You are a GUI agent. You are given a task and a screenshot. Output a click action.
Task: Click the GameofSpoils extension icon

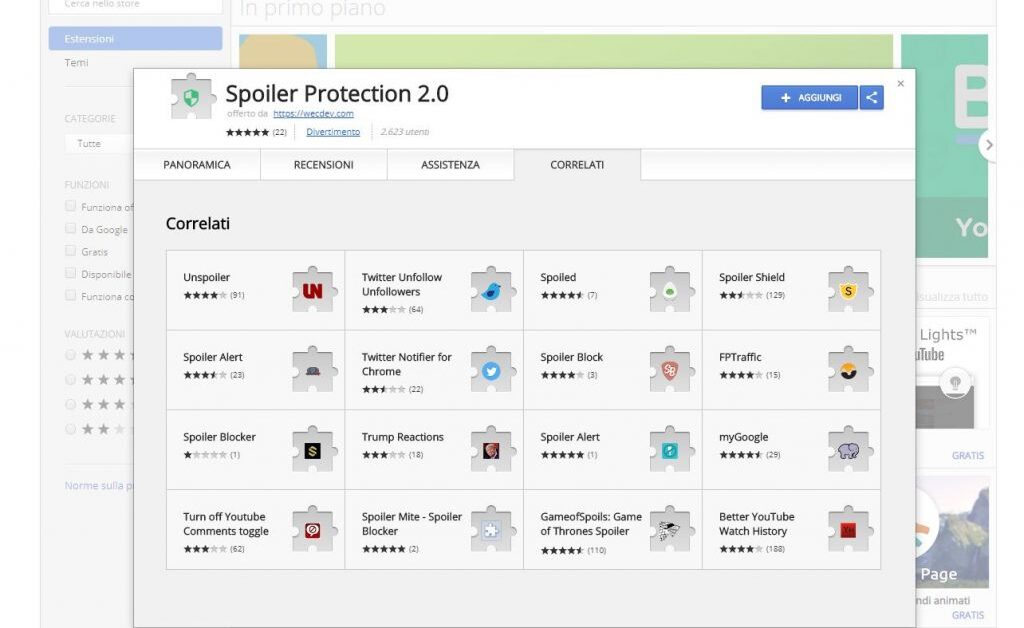pyautogui.click(x=670, y=529)
